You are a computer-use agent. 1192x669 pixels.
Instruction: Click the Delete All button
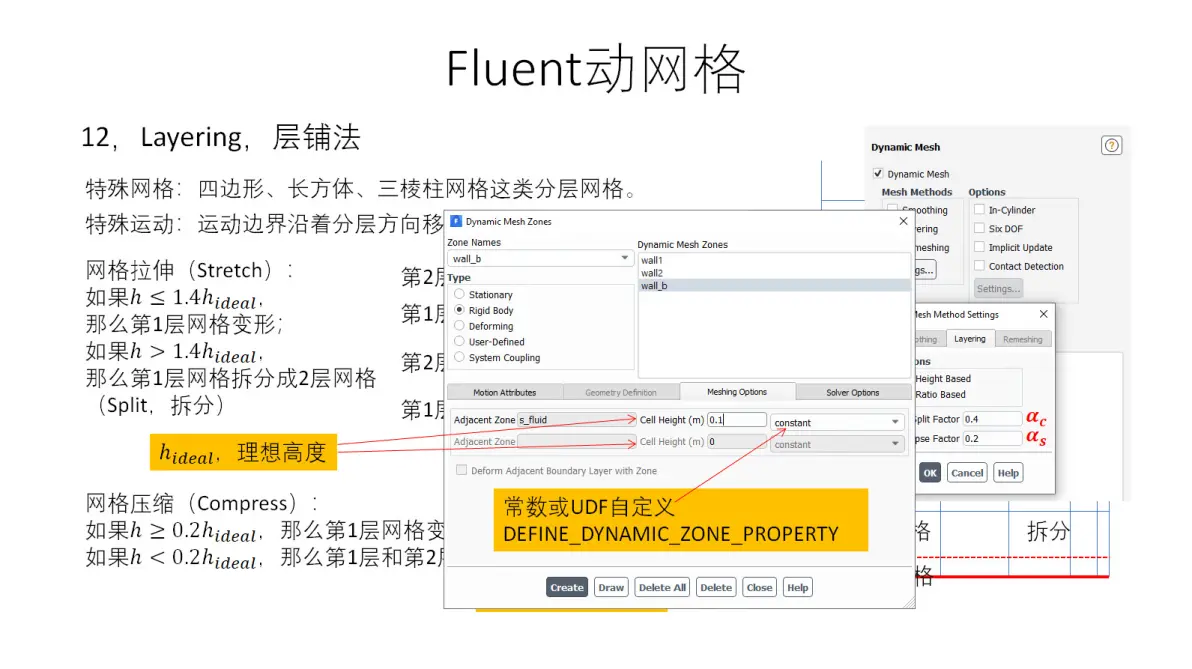(662, 588)
